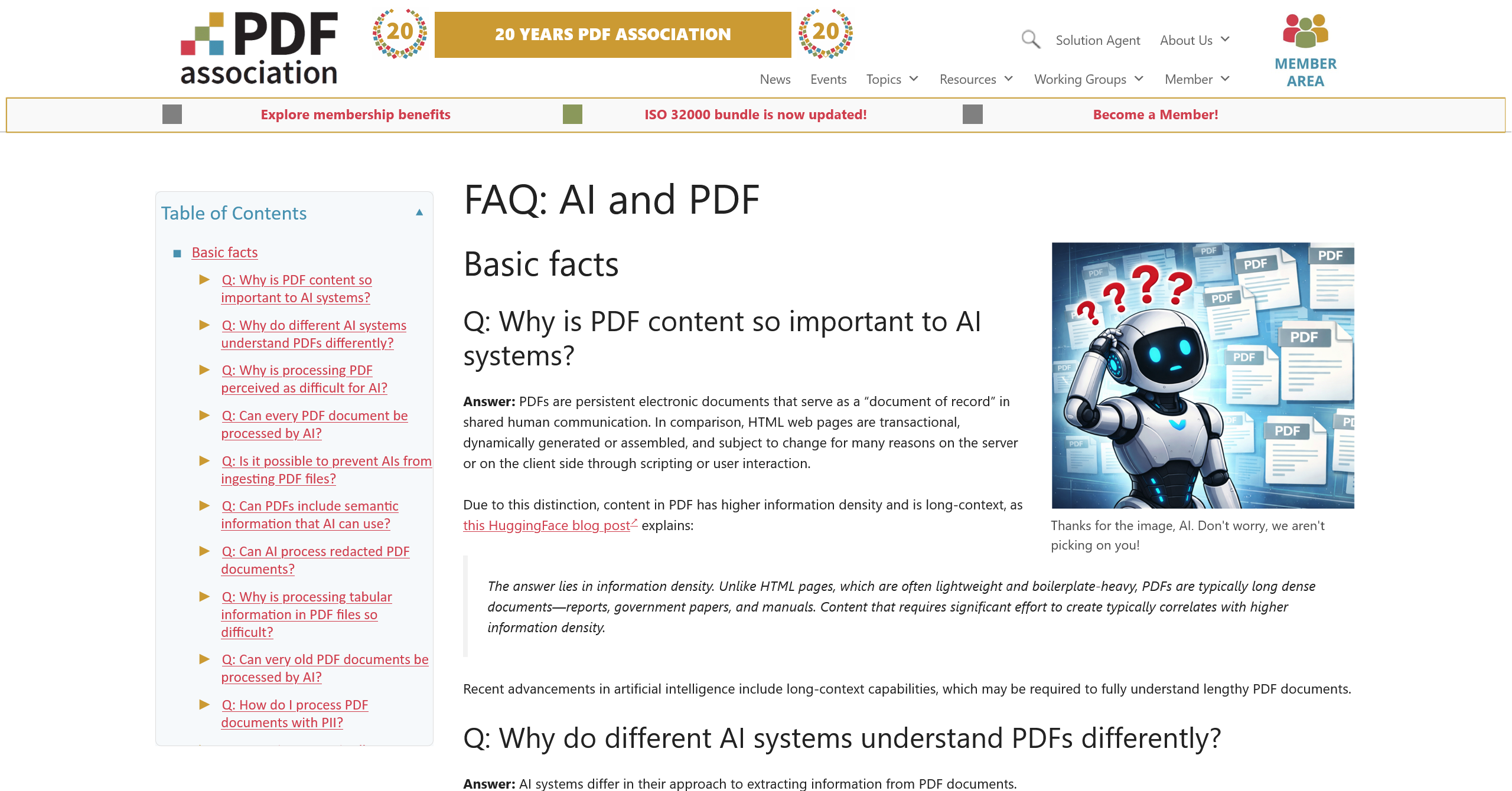Viewport: 1512px width, 791px height.
Task: Expand the Topics dropdown chevron
Action: 914,79
